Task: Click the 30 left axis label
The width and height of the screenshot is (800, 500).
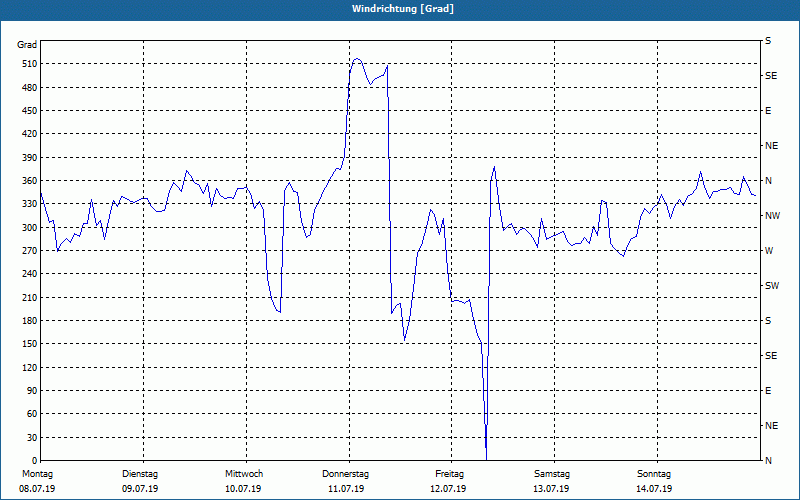Action: tap(31, 437)
